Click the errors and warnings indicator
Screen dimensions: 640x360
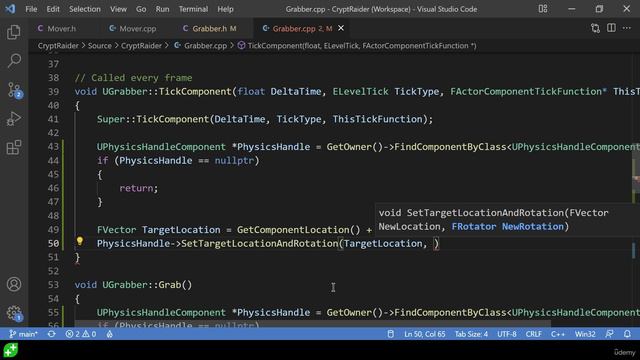81,334
